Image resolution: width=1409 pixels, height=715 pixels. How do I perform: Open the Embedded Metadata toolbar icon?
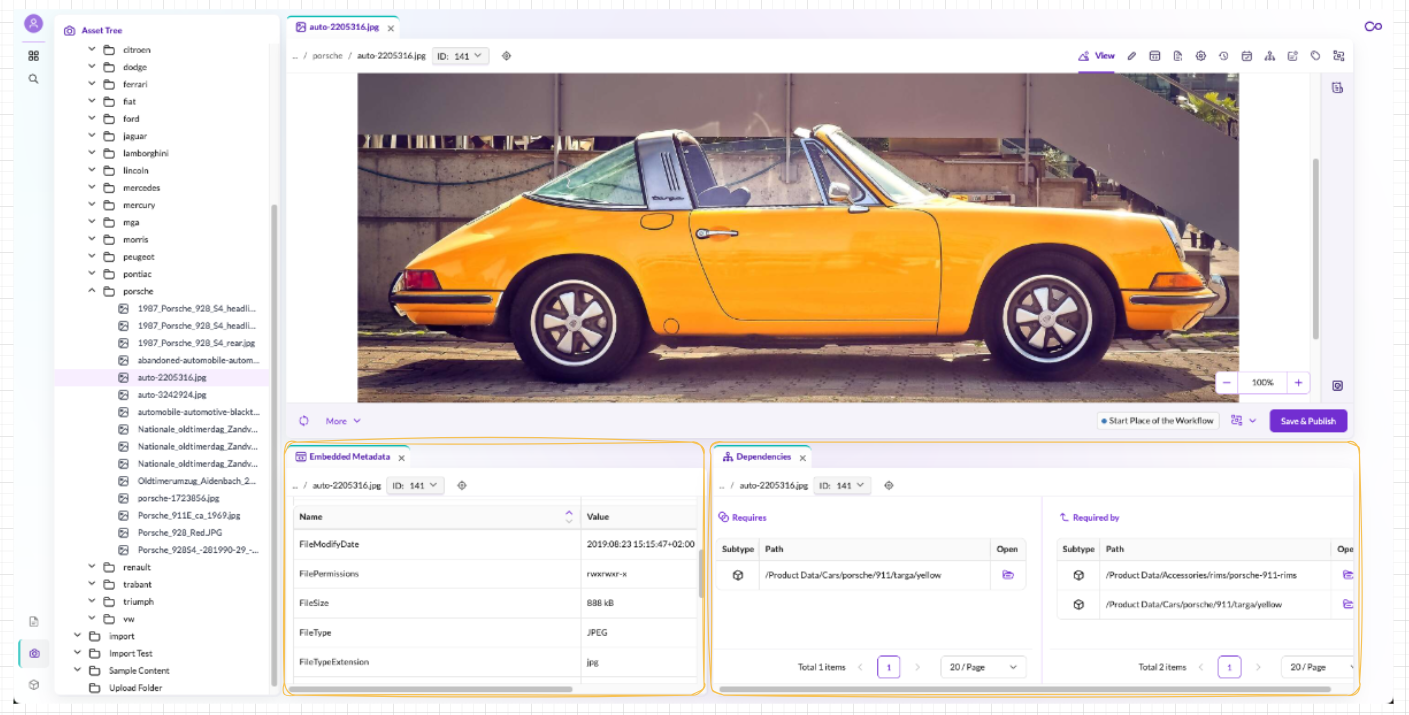click(1154, 56)
